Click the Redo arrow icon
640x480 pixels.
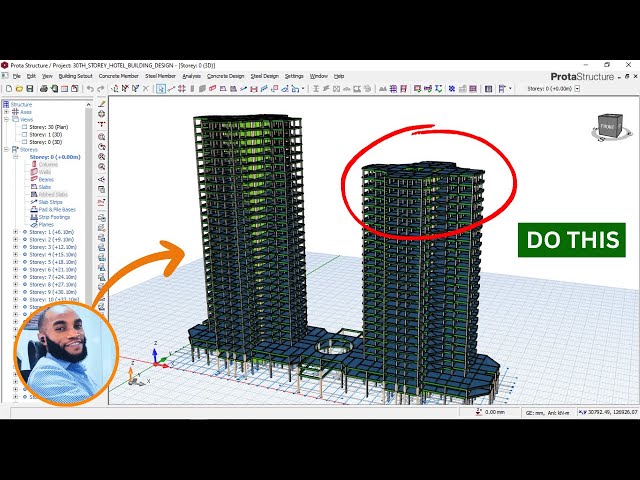(100, 89)
